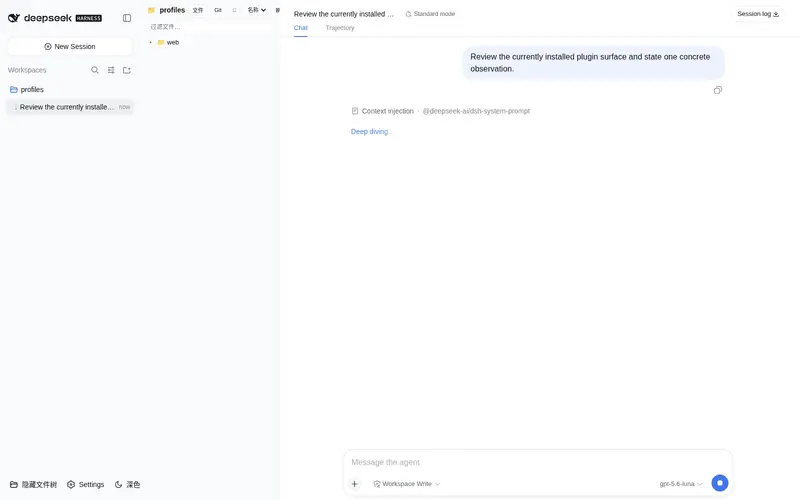
Task: Toggle 隐藏文件树 to hide the file tree
Action: tap(34, 484)
